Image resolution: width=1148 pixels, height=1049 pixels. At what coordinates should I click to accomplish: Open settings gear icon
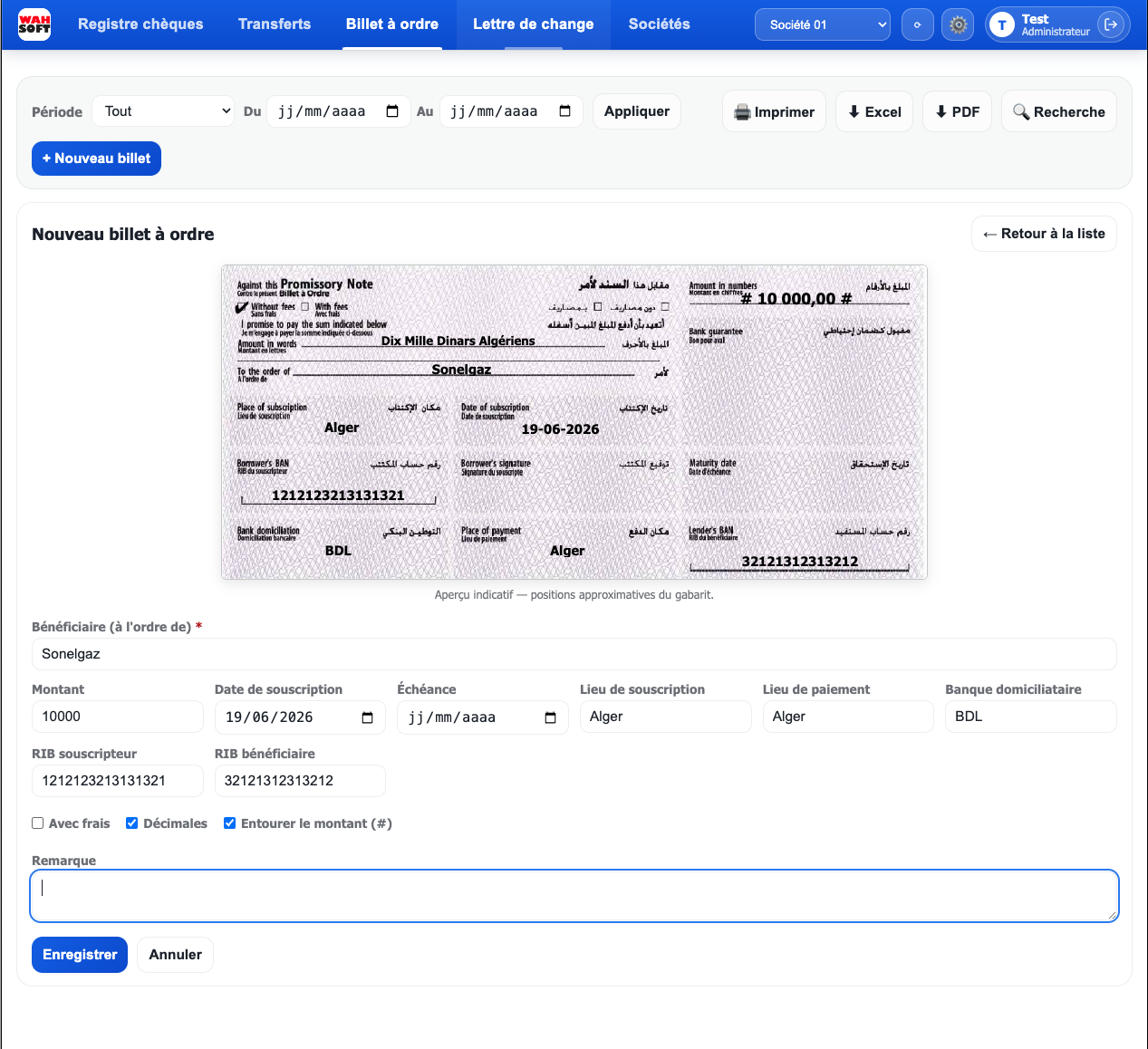pos(959,24)
